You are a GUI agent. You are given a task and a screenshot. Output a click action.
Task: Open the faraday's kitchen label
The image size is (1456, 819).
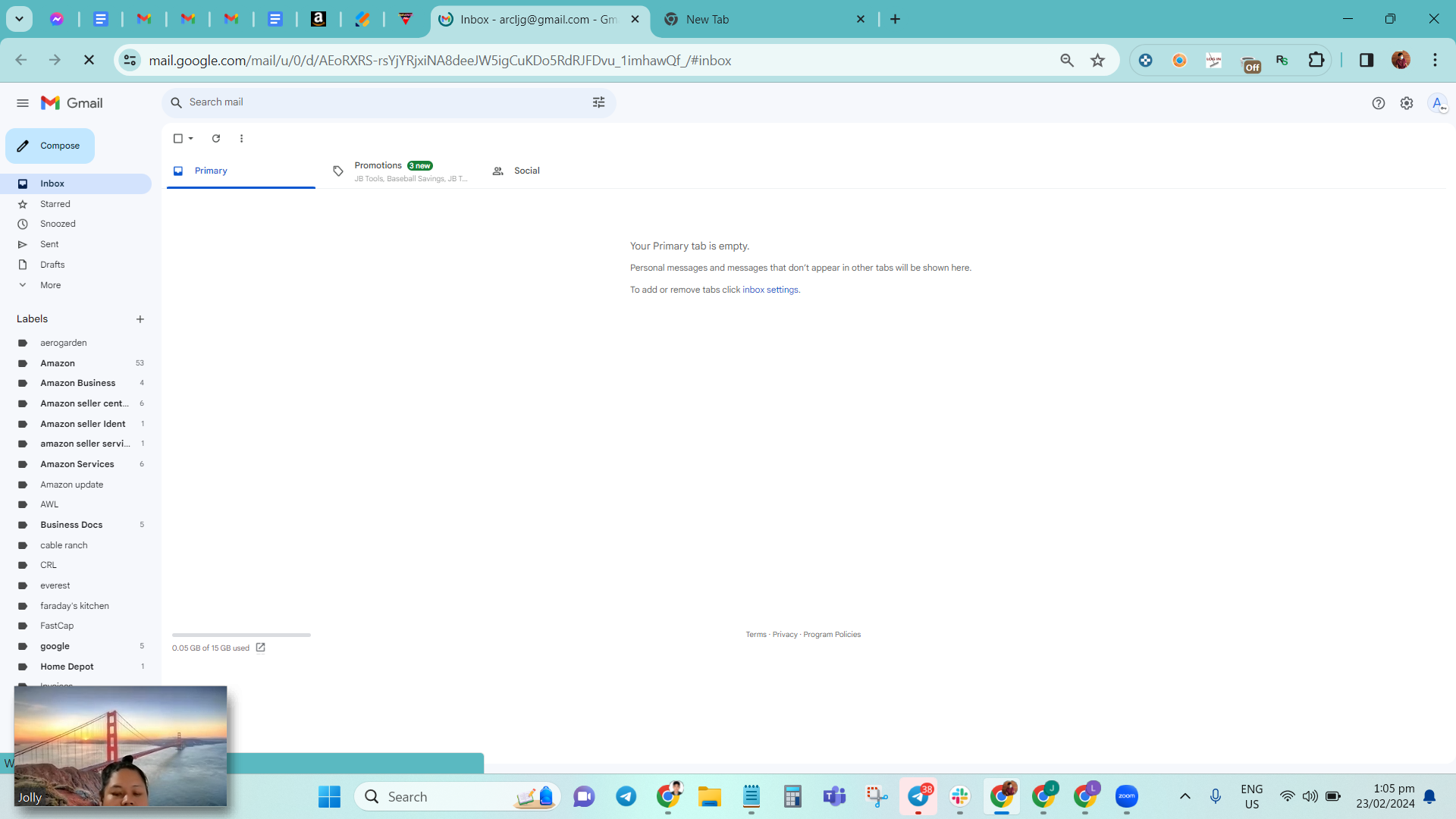76,606
